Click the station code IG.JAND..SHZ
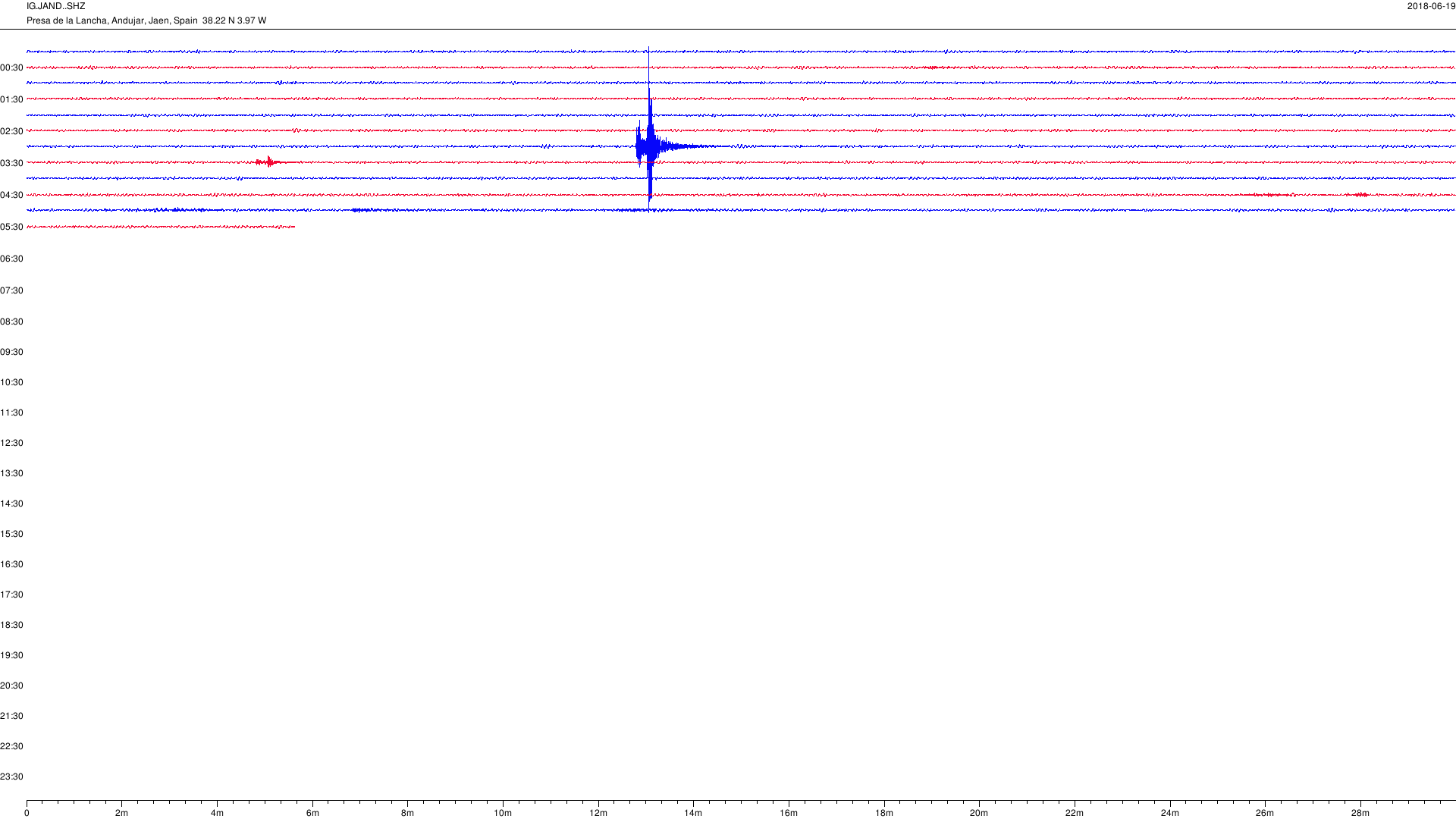Image resolution: width=1456 pixels, height=819 pixels. [x=55, y=6]
